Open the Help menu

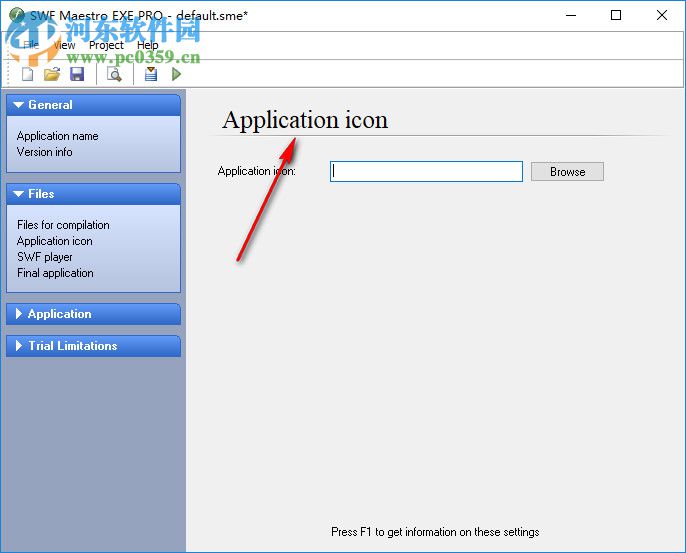click(x=147, y=45)
